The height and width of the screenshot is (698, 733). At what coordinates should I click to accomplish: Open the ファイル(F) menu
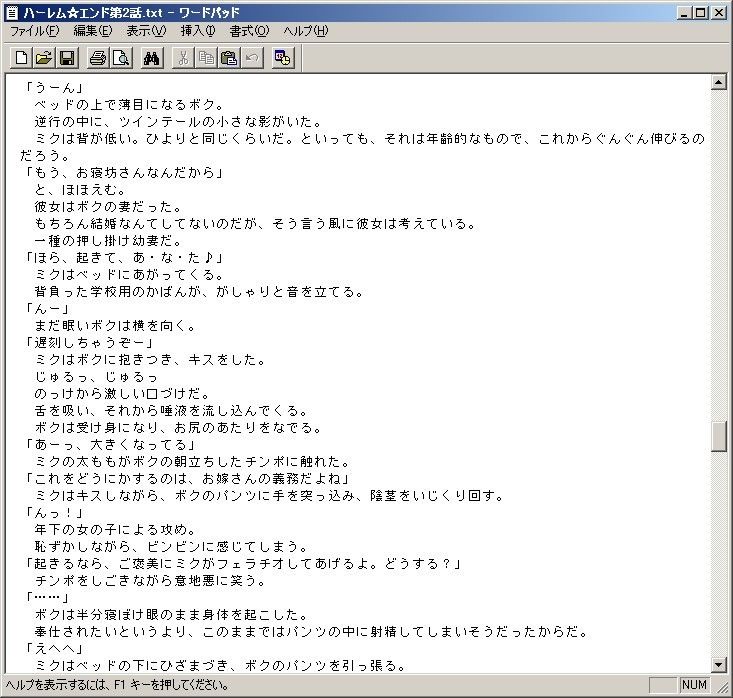[x=35, y=31]
